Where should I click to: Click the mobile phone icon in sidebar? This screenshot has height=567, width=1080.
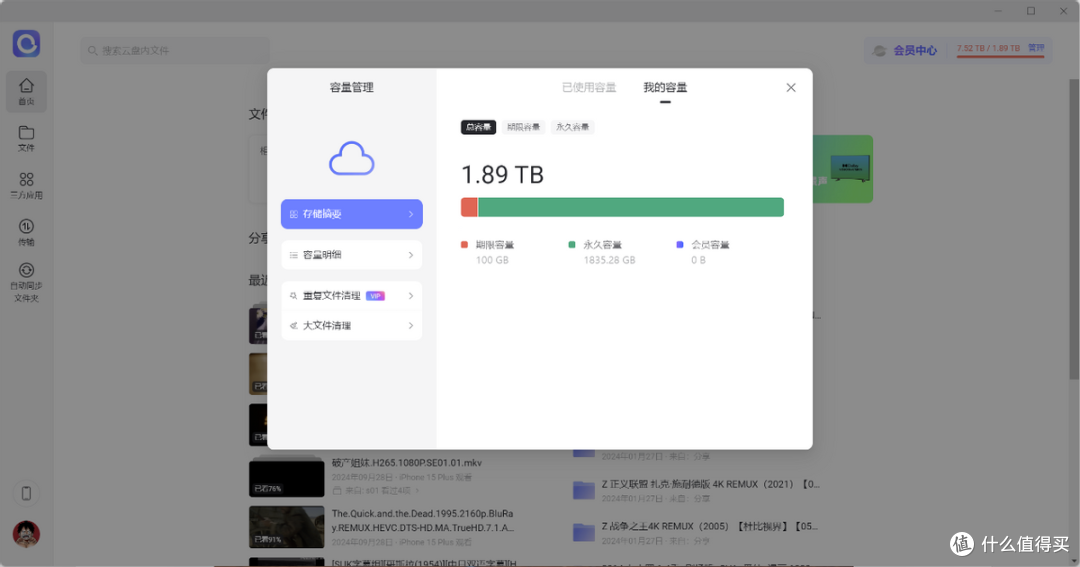click(26, 493)
